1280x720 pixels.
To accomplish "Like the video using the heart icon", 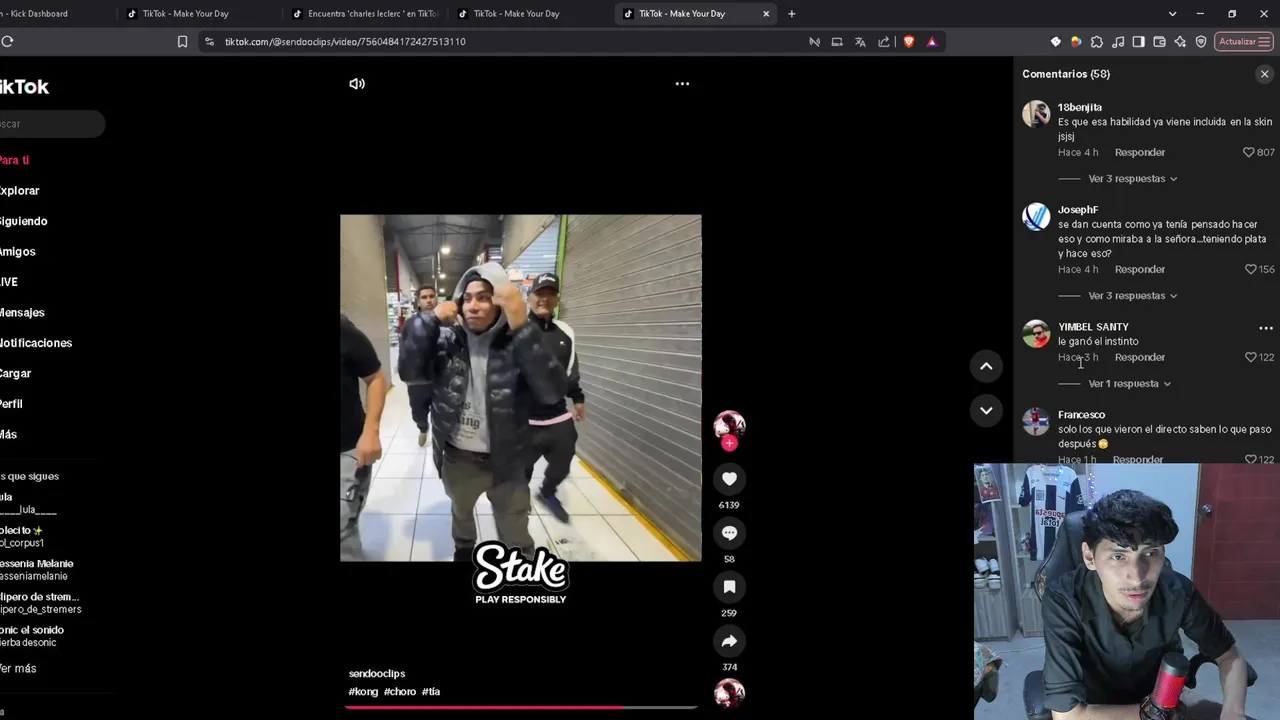I will (729, 479).
